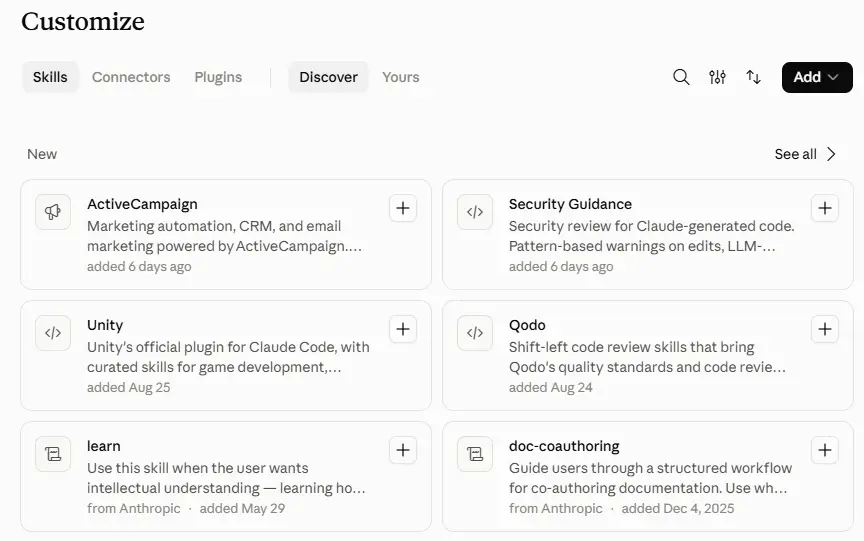
Task: Open the search magnifier icon
Action: (681, 77)
